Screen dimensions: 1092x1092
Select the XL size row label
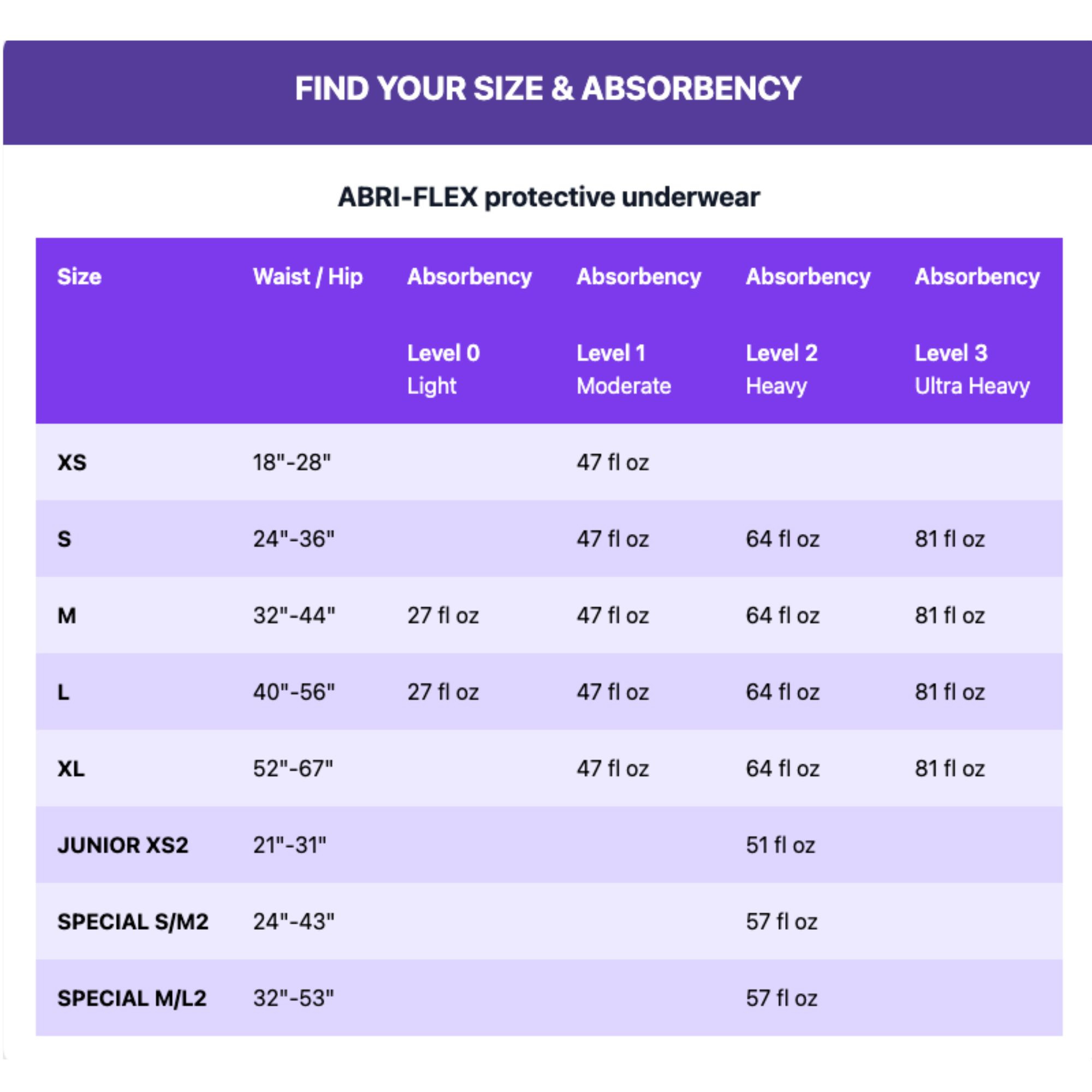tap(70, 769)
